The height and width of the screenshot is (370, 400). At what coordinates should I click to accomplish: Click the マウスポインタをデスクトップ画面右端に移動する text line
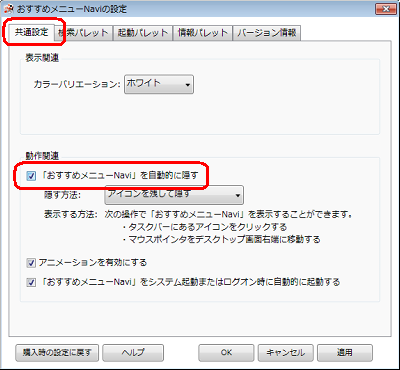[x=221, y=239]
